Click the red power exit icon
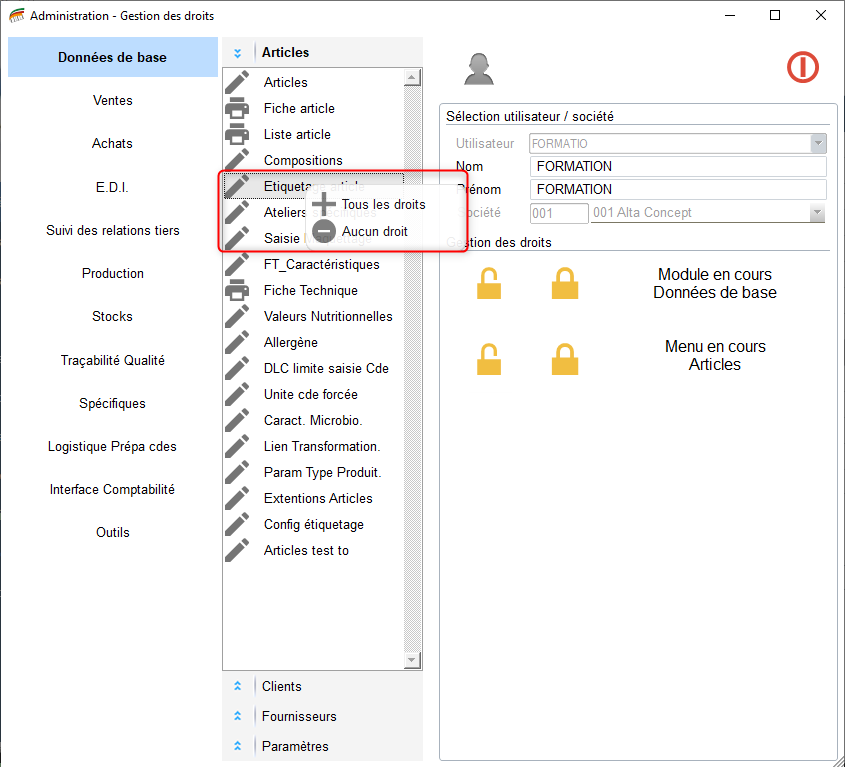845x767 pixels. point(802,67)
